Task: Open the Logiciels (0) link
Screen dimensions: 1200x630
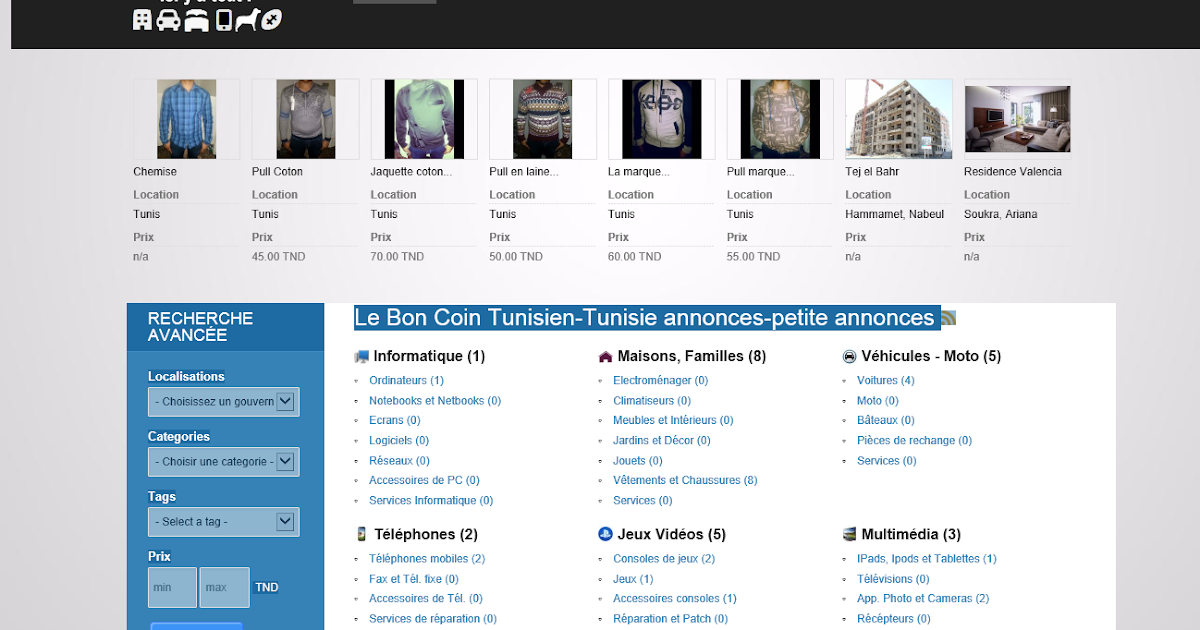Action: pos(399,440)
